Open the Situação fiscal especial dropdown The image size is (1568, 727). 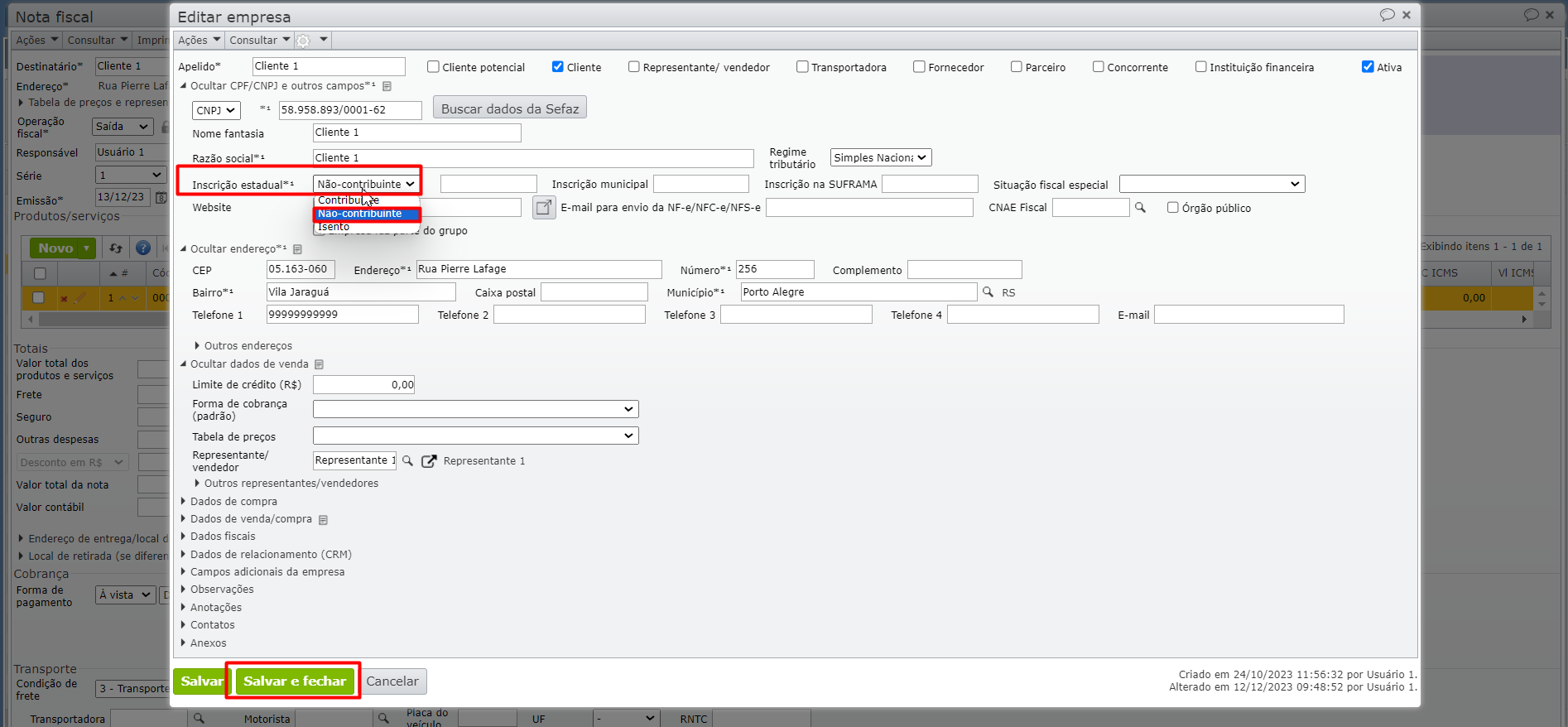[x=1212, y=184]
